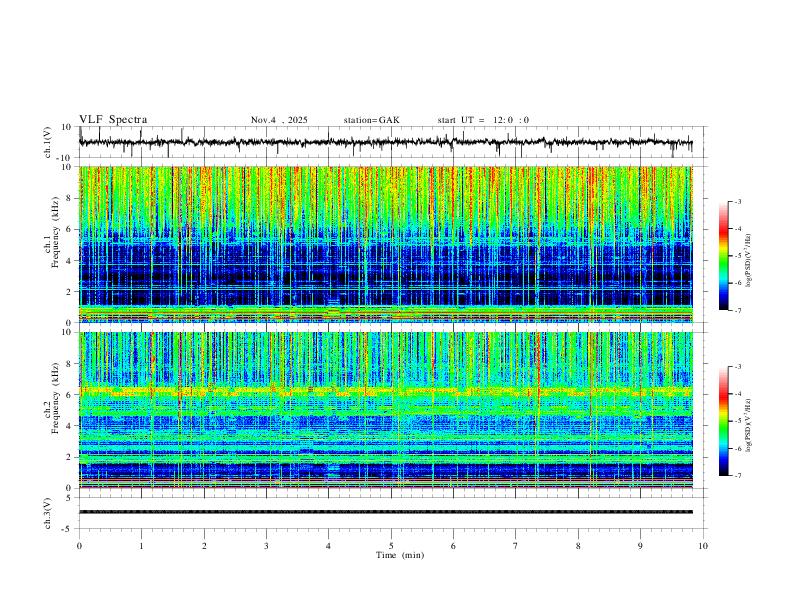Click the ch.2 colorbar "log(PSD)(V²/Hz)" label
This screenshot has width=792, height=612.
pyautogui.click(x=749, y=425)
